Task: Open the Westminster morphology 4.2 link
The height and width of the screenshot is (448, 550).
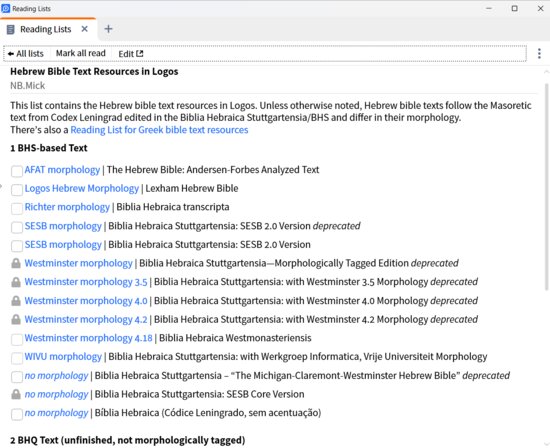Action: point(86,319)
